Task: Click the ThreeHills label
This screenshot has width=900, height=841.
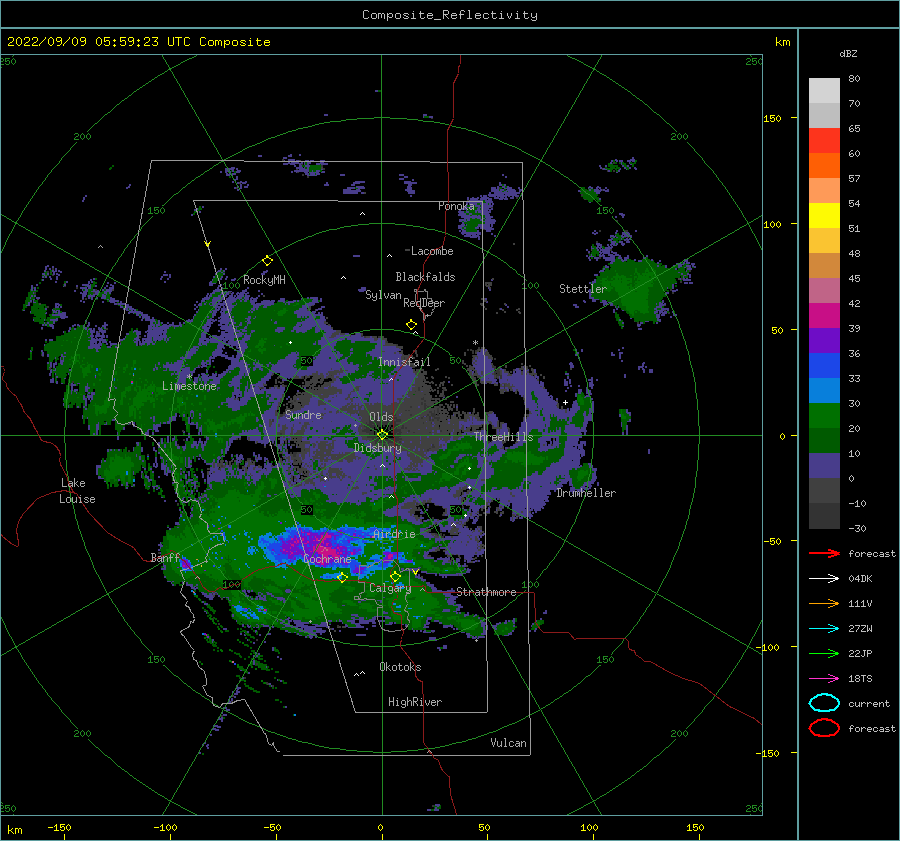Action: point(503,437)
